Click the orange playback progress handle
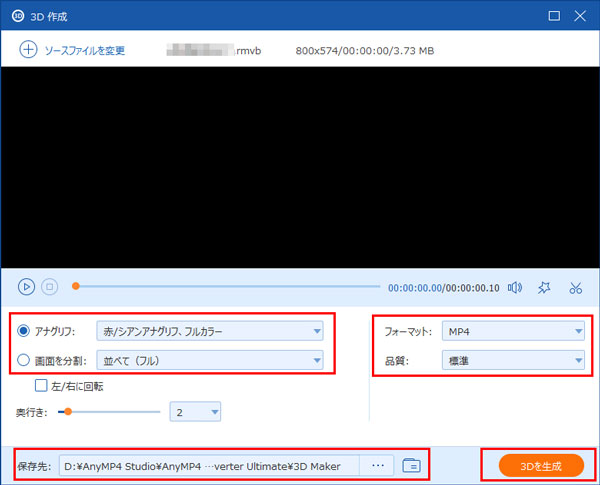The height and width of the screenshot is (485, 600). (76, 286)
